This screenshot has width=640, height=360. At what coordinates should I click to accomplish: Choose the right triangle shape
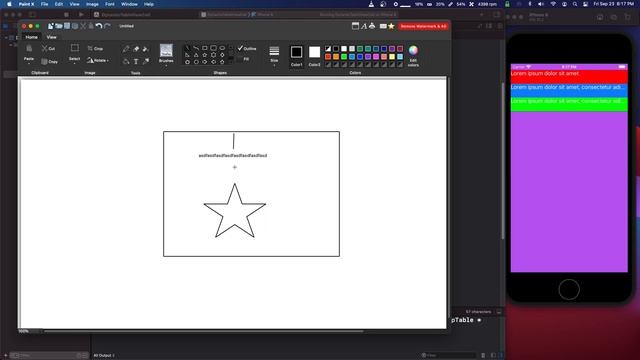(187, 55)
